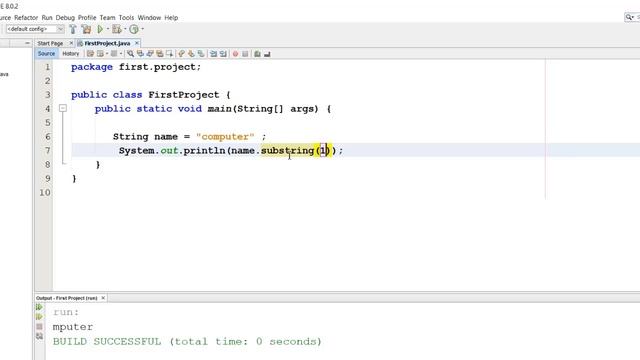
Task: Open the Team menu
Action: (107, 18)
